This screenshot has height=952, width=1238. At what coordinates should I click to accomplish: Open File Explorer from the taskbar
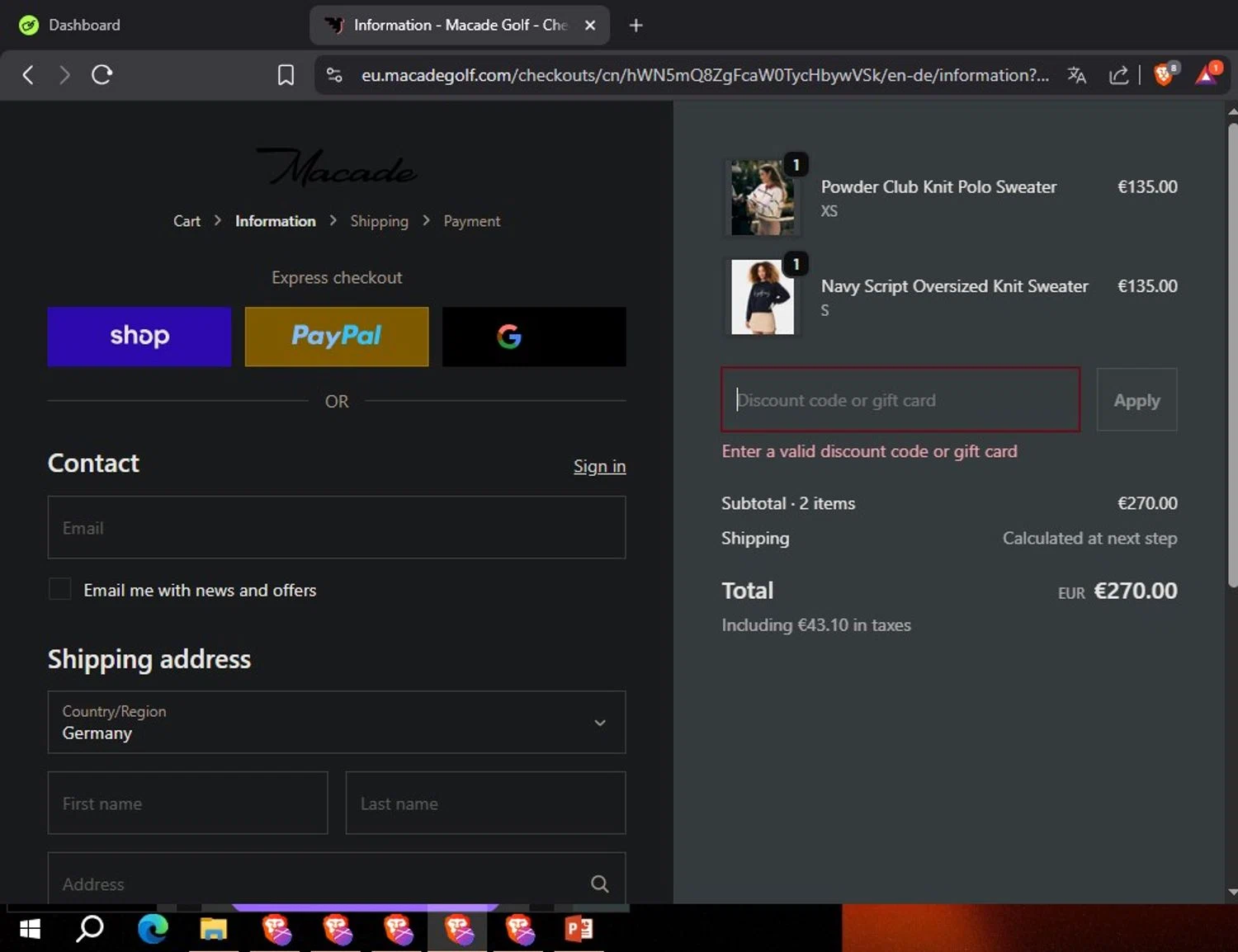[213, 929]
